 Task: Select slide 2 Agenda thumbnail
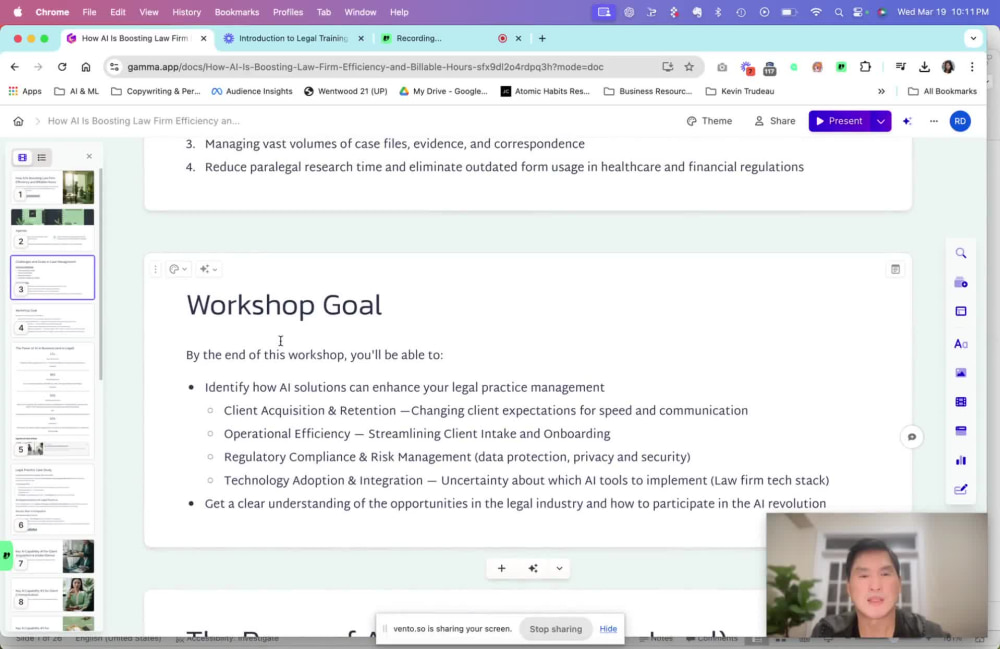pos(52,230)
